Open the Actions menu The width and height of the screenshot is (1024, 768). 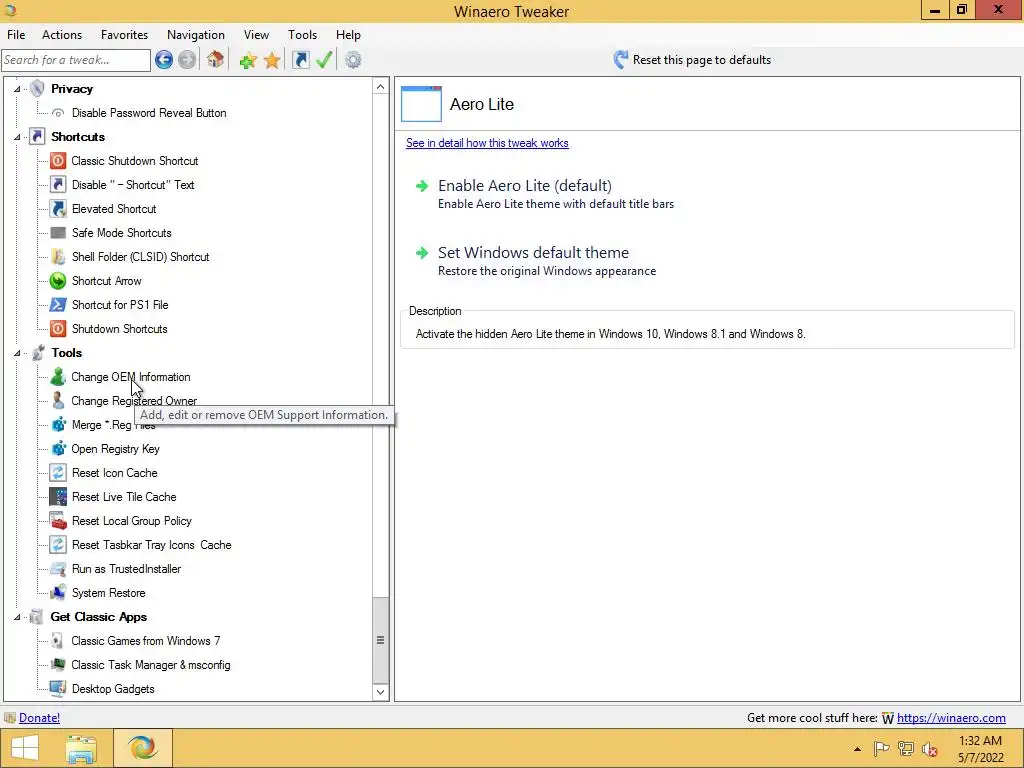tap(62, 35)
